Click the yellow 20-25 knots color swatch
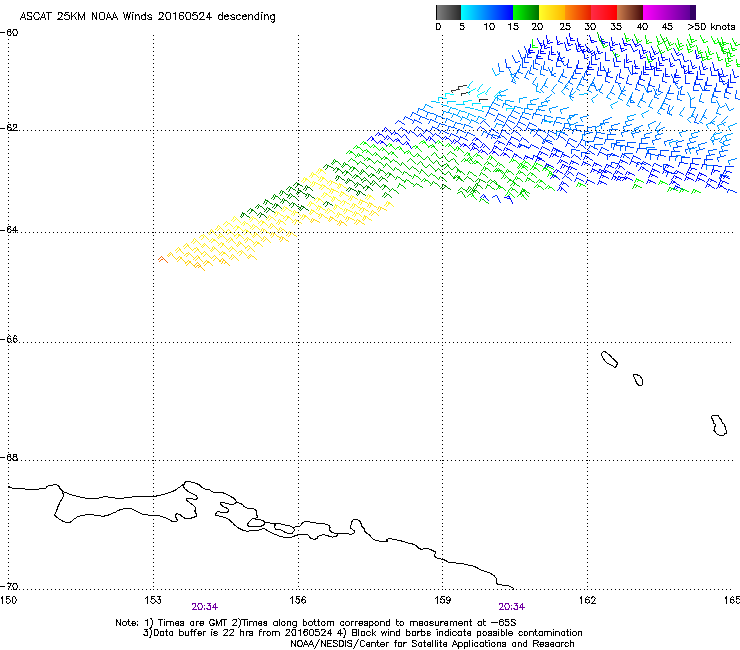Image resolution: width=740 pixels, height=650 pixels. 552,12
